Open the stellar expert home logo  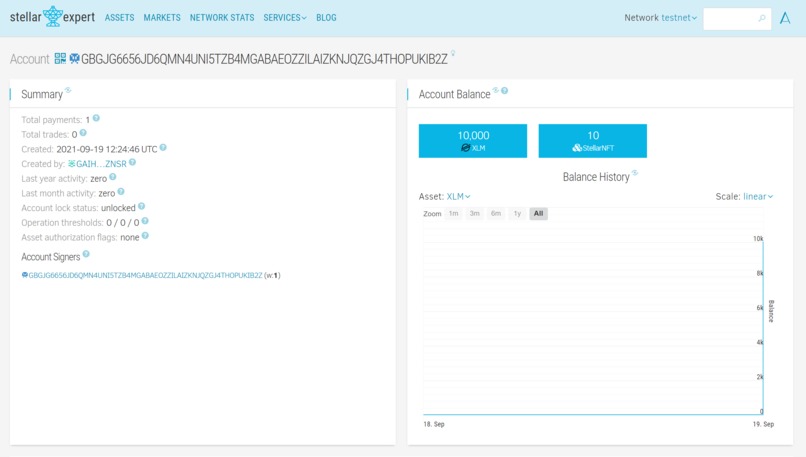point(52,17)
